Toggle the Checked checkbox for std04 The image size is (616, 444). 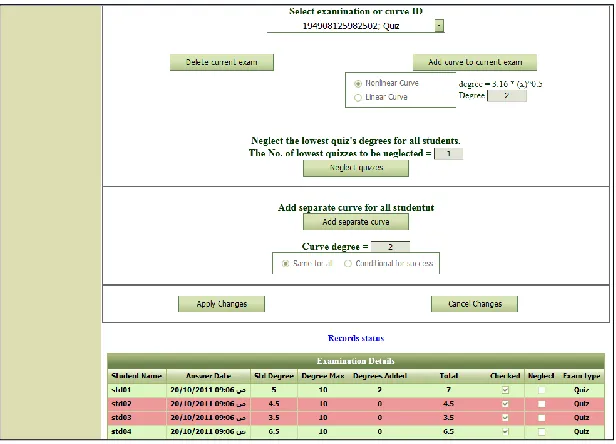pos(505,431)
